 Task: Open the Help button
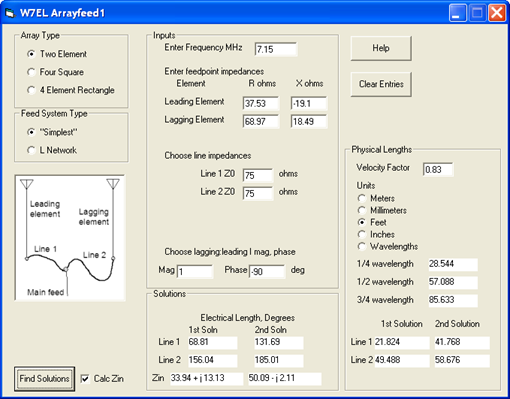pos(381,48)
